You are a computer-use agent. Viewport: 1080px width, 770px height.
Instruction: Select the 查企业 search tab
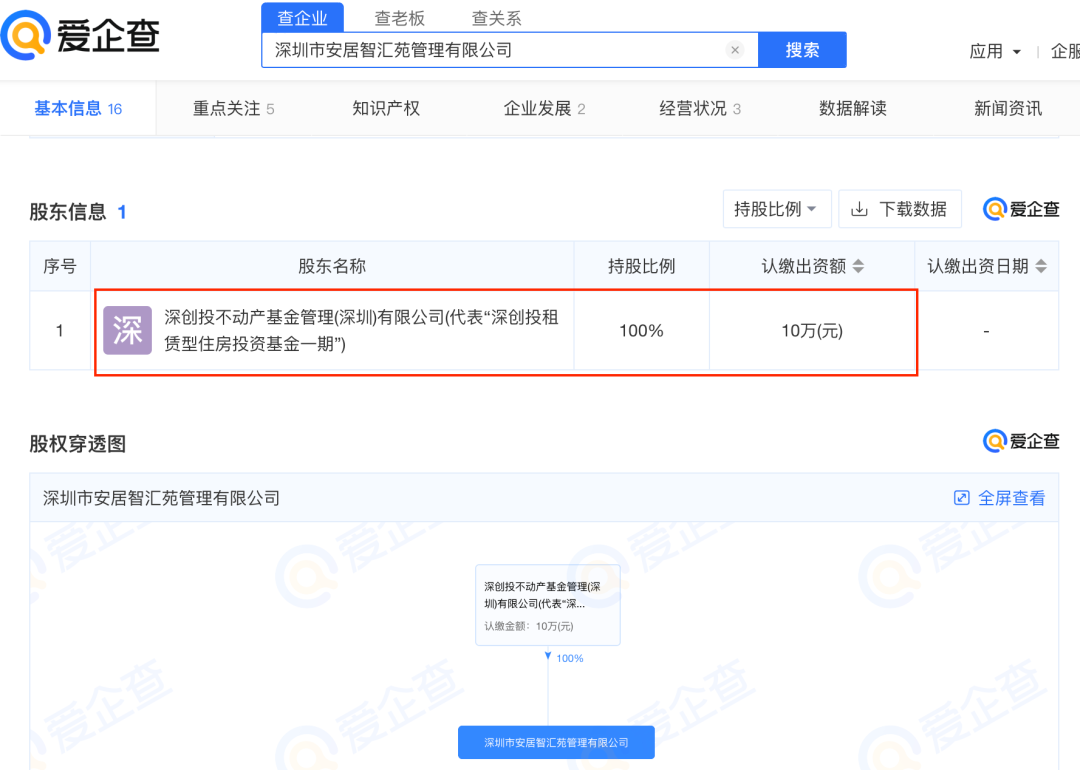pos(302,18)
